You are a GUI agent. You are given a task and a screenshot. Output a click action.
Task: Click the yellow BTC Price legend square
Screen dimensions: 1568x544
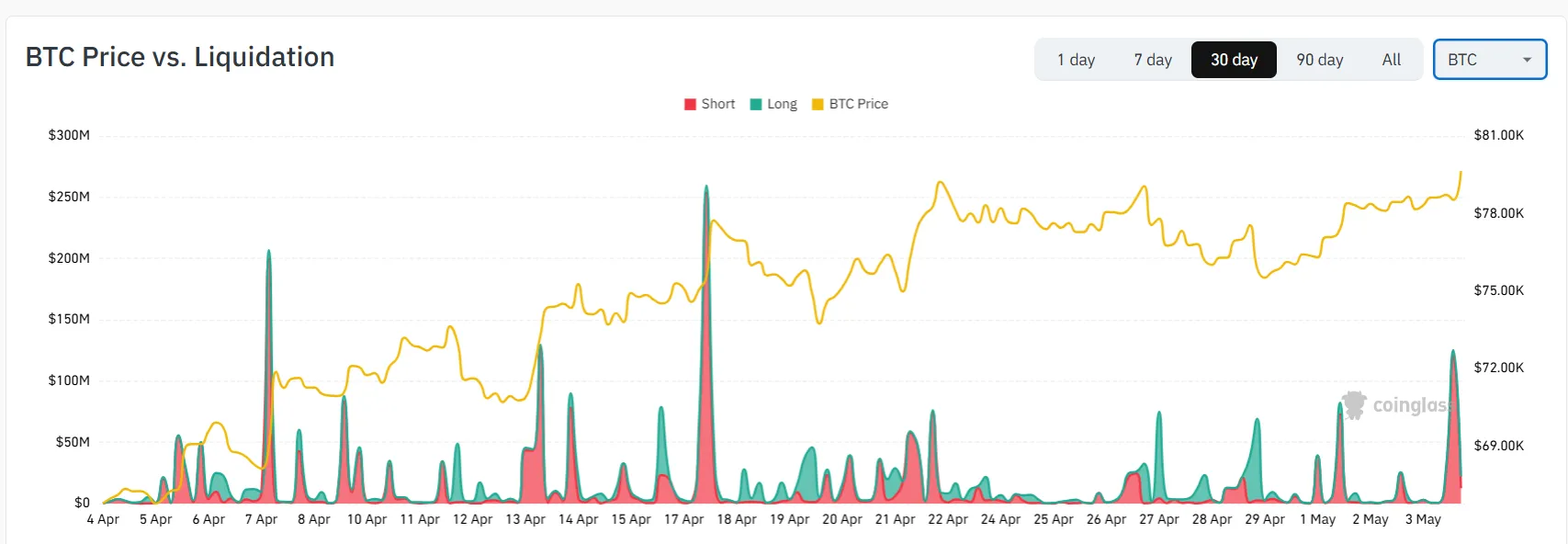click(x=818, y=105)
